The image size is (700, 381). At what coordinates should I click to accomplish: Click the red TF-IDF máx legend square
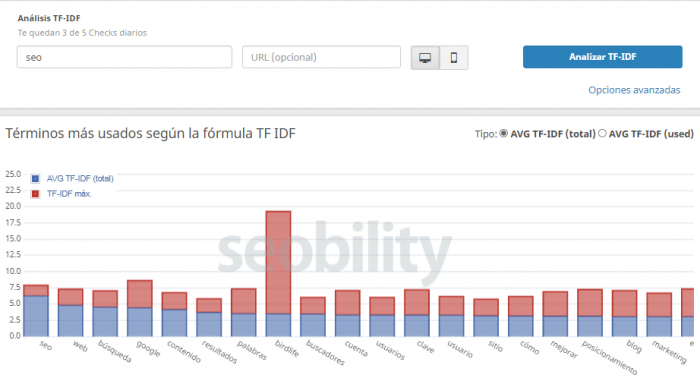coord(35,194)
